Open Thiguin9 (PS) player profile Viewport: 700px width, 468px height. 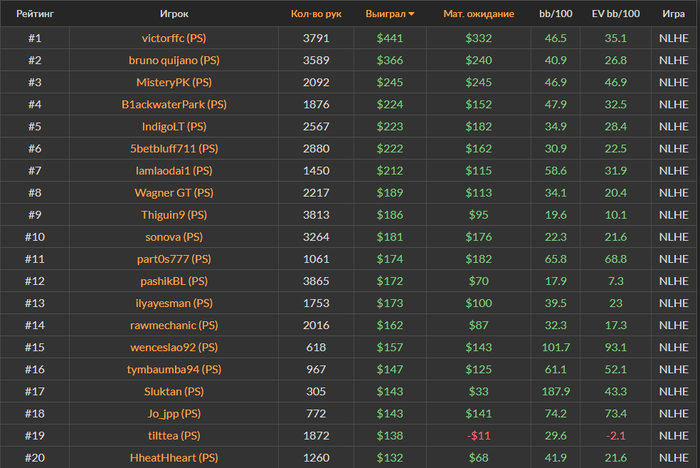pyautogui.click(x=174, y=214)
